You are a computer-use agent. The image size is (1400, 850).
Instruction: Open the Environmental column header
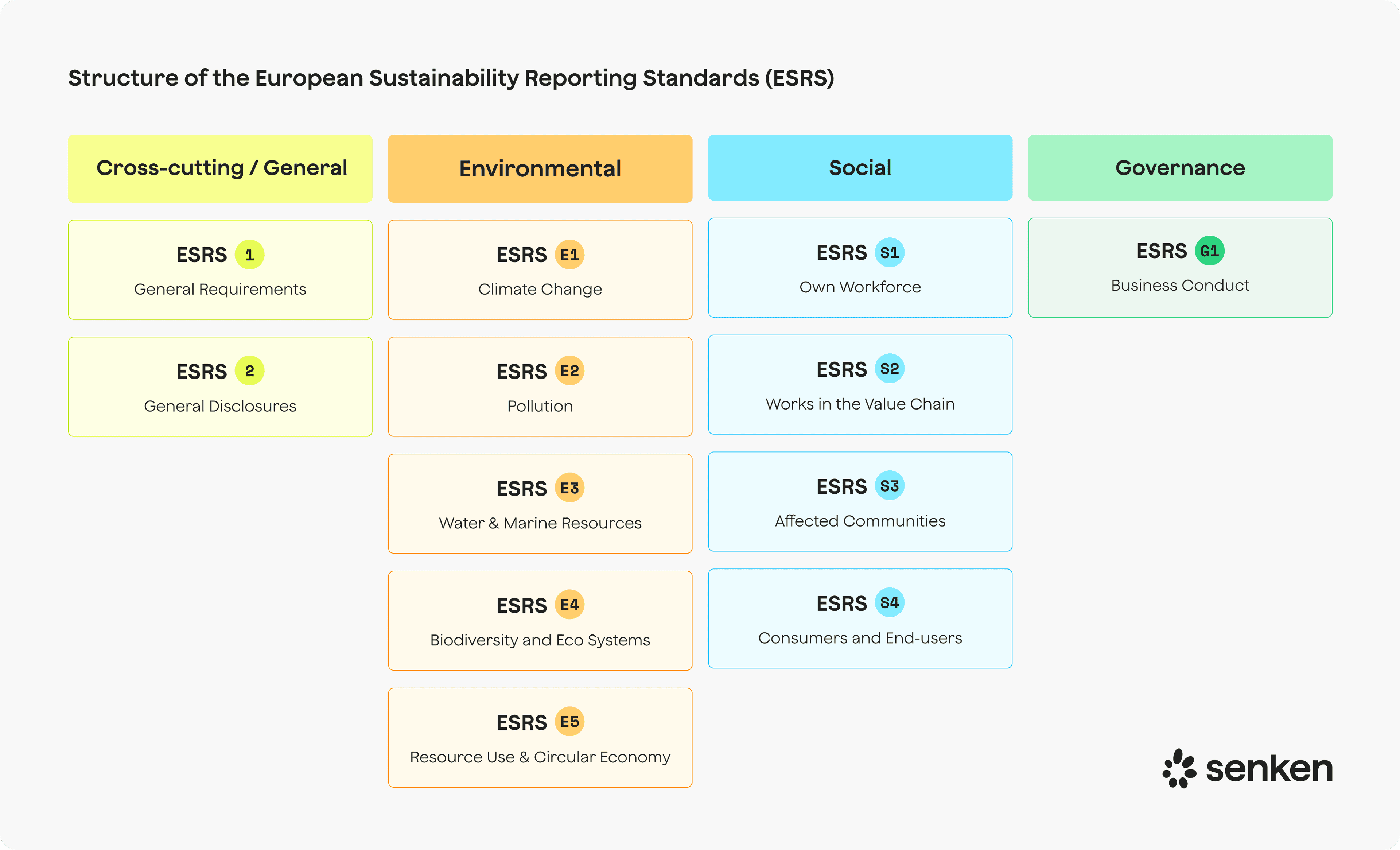540,168
